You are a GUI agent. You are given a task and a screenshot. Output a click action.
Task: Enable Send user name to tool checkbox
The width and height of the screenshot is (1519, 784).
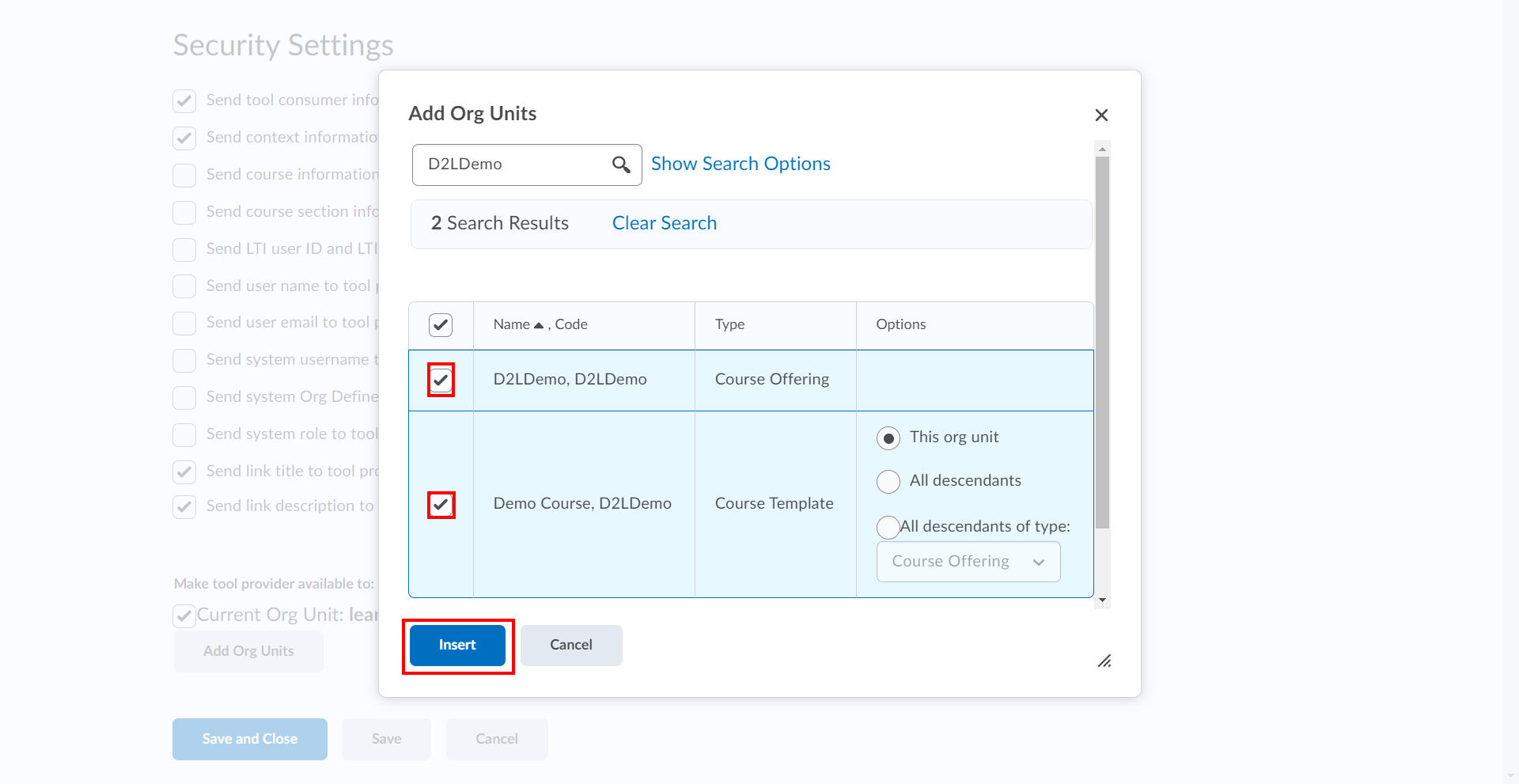click(x=184, y=286)
